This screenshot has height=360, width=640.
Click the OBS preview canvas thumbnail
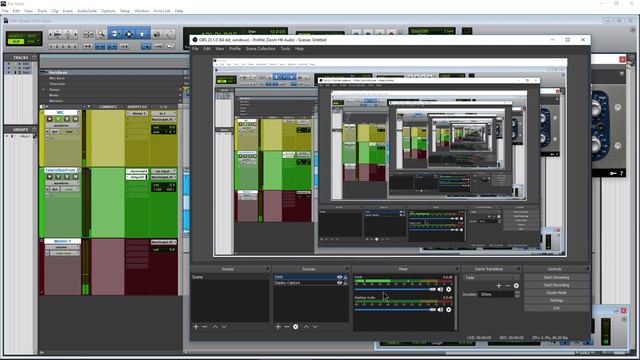click(390, 157)
